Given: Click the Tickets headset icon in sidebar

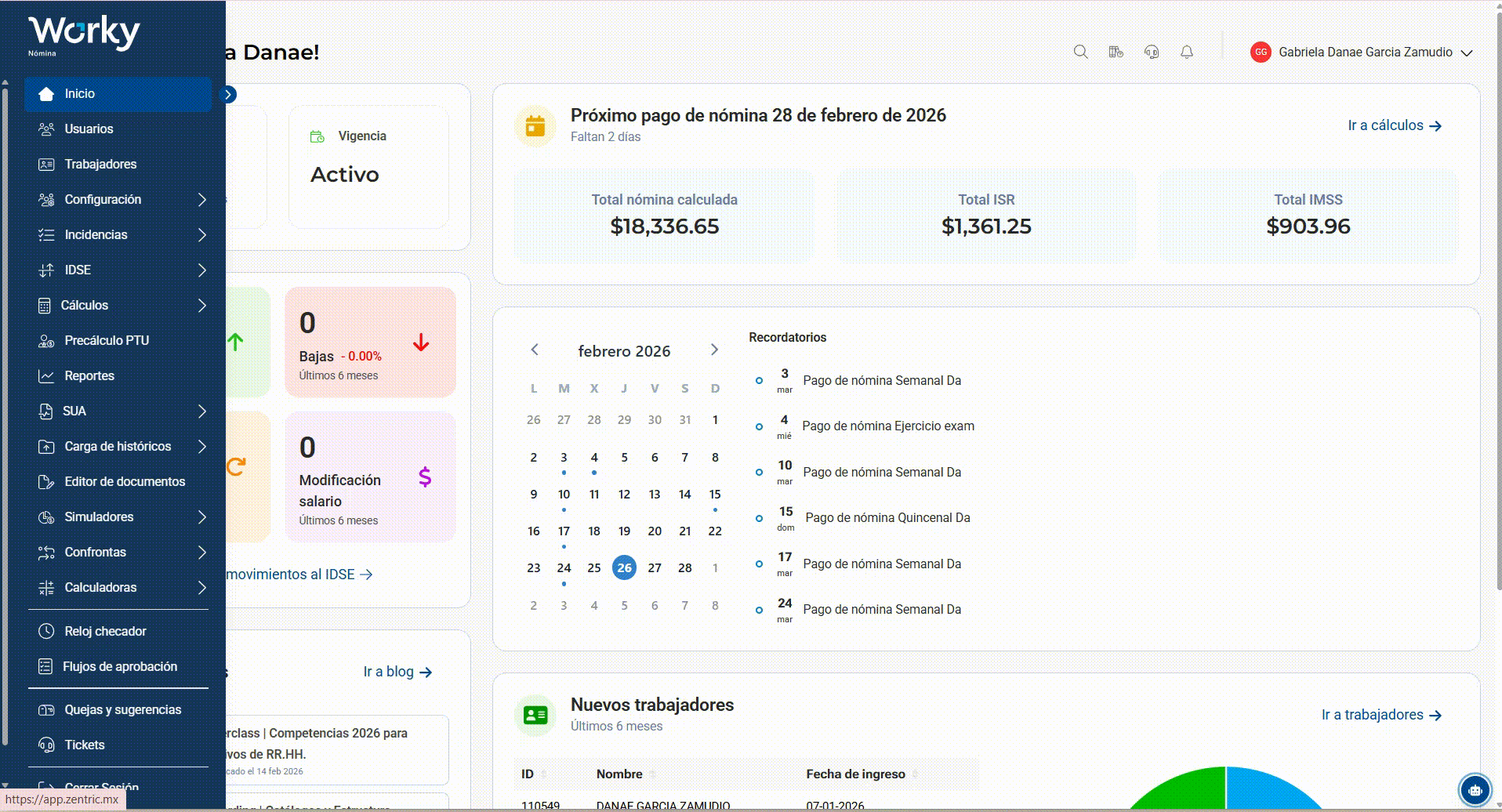Looking at the screenshot, I should 46,745.
